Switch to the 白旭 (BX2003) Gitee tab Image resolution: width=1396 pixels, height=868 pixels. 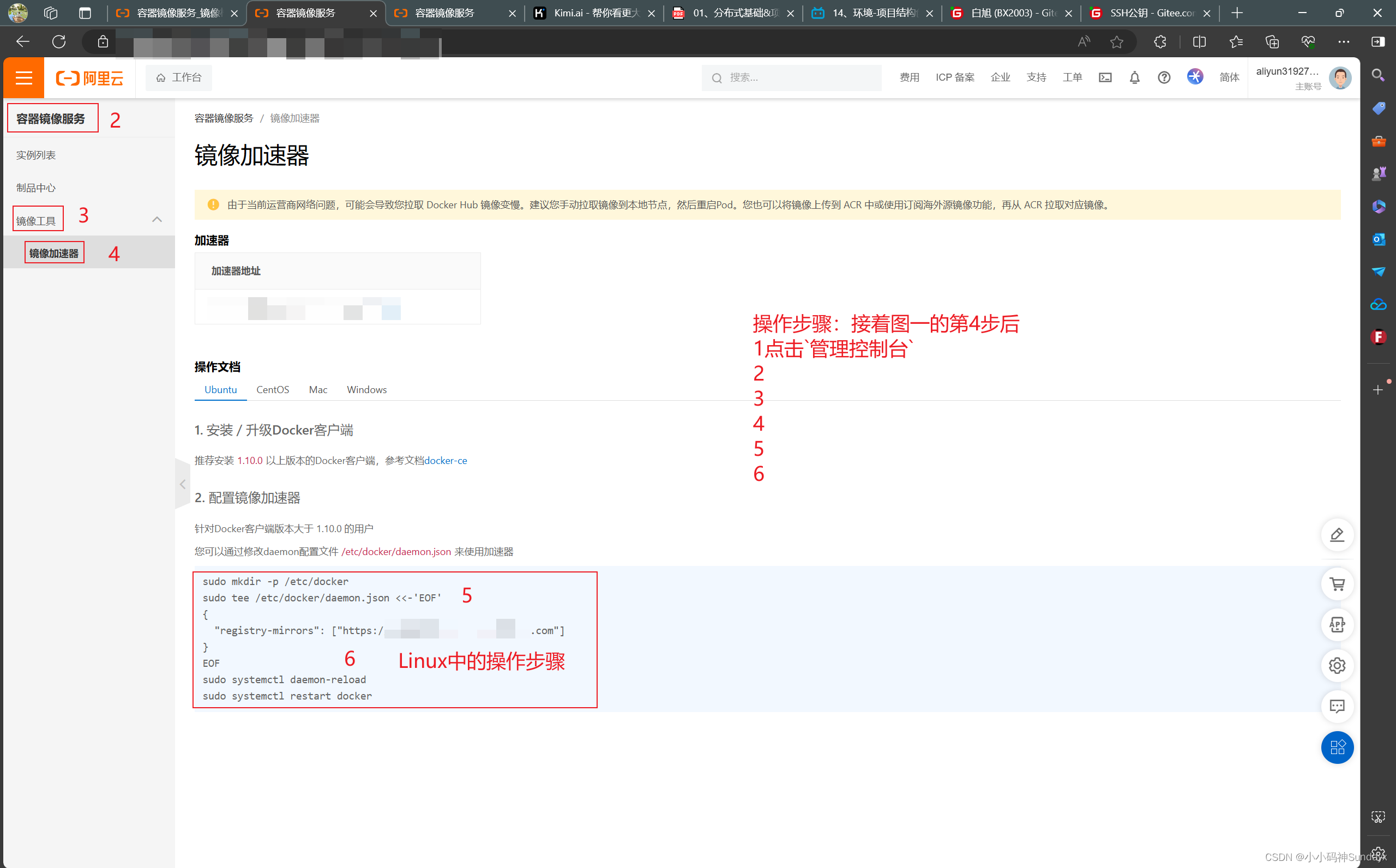pyautogui.click(x=1012, y=13)
